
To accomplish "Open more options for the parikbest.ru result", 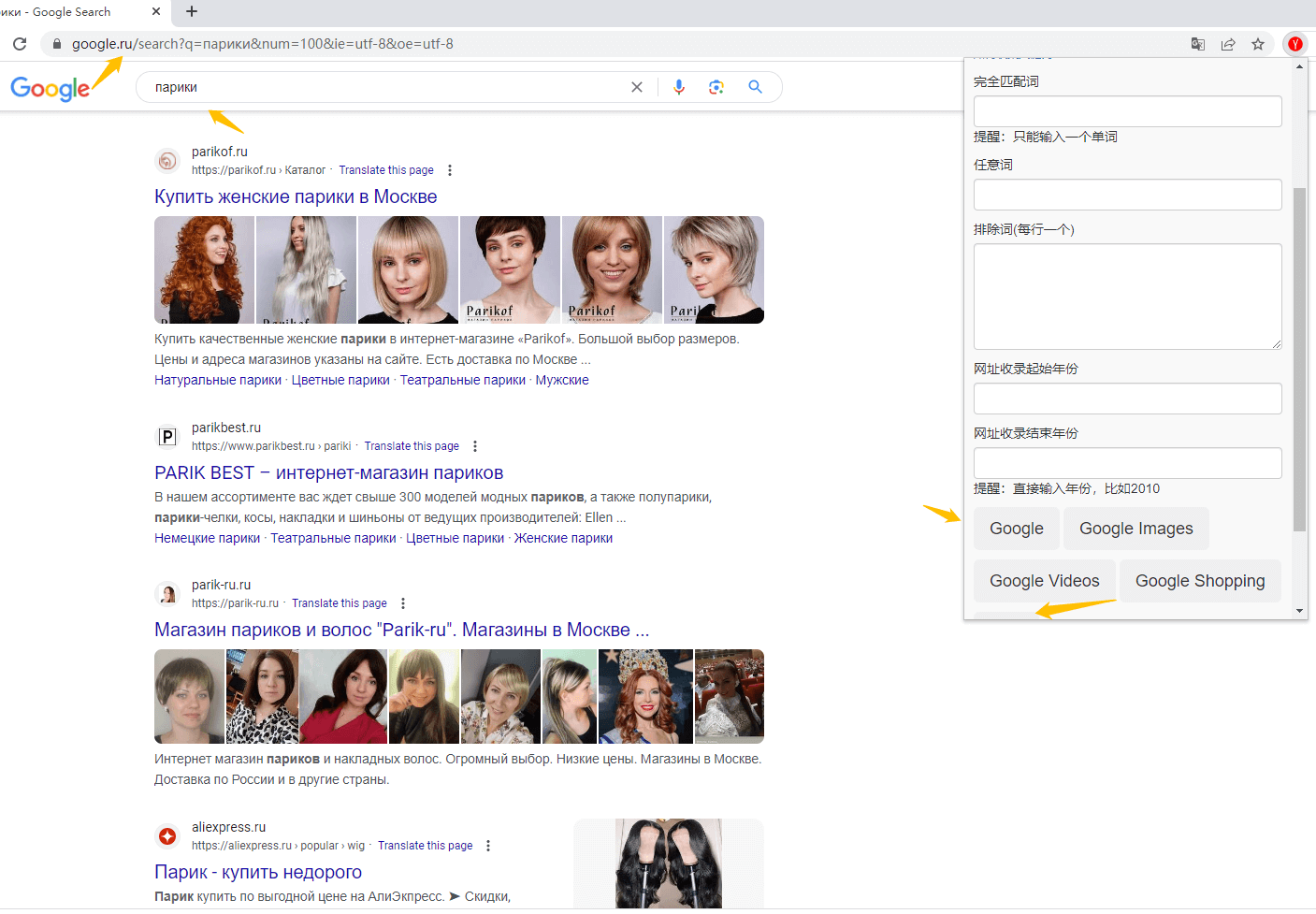I will tap(475, 446).
